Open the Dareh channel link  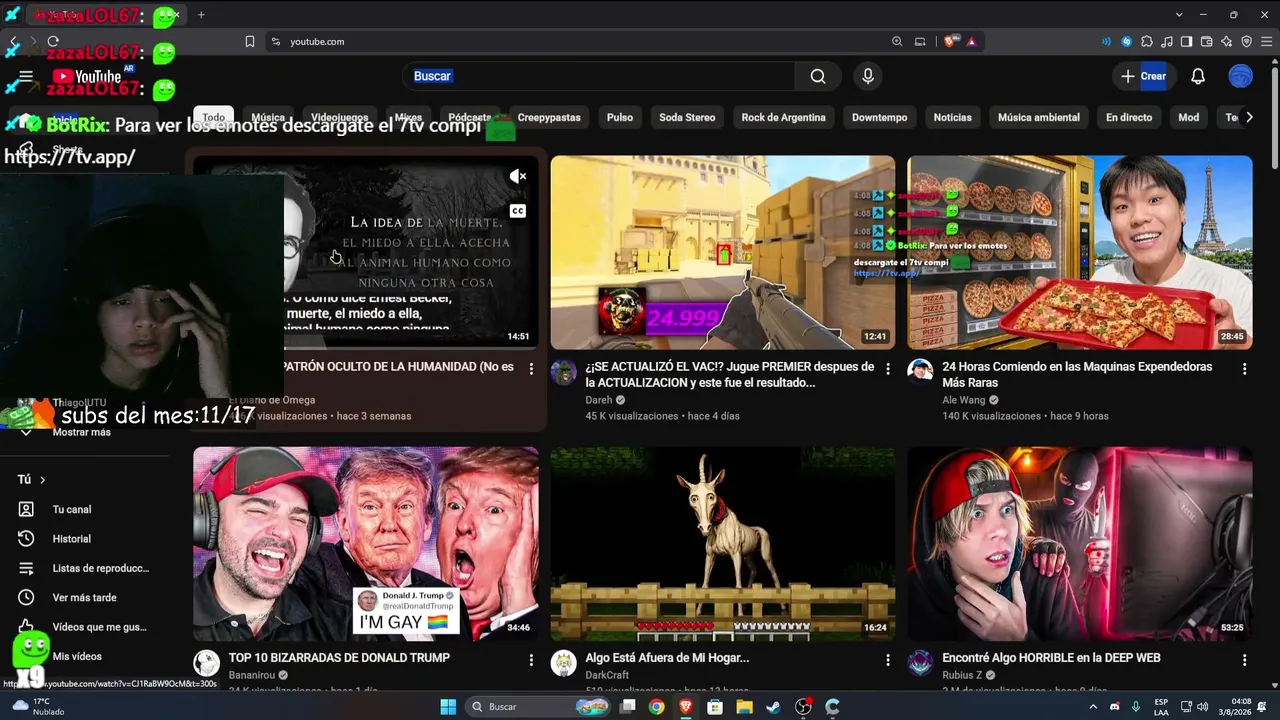pos(599,400)
